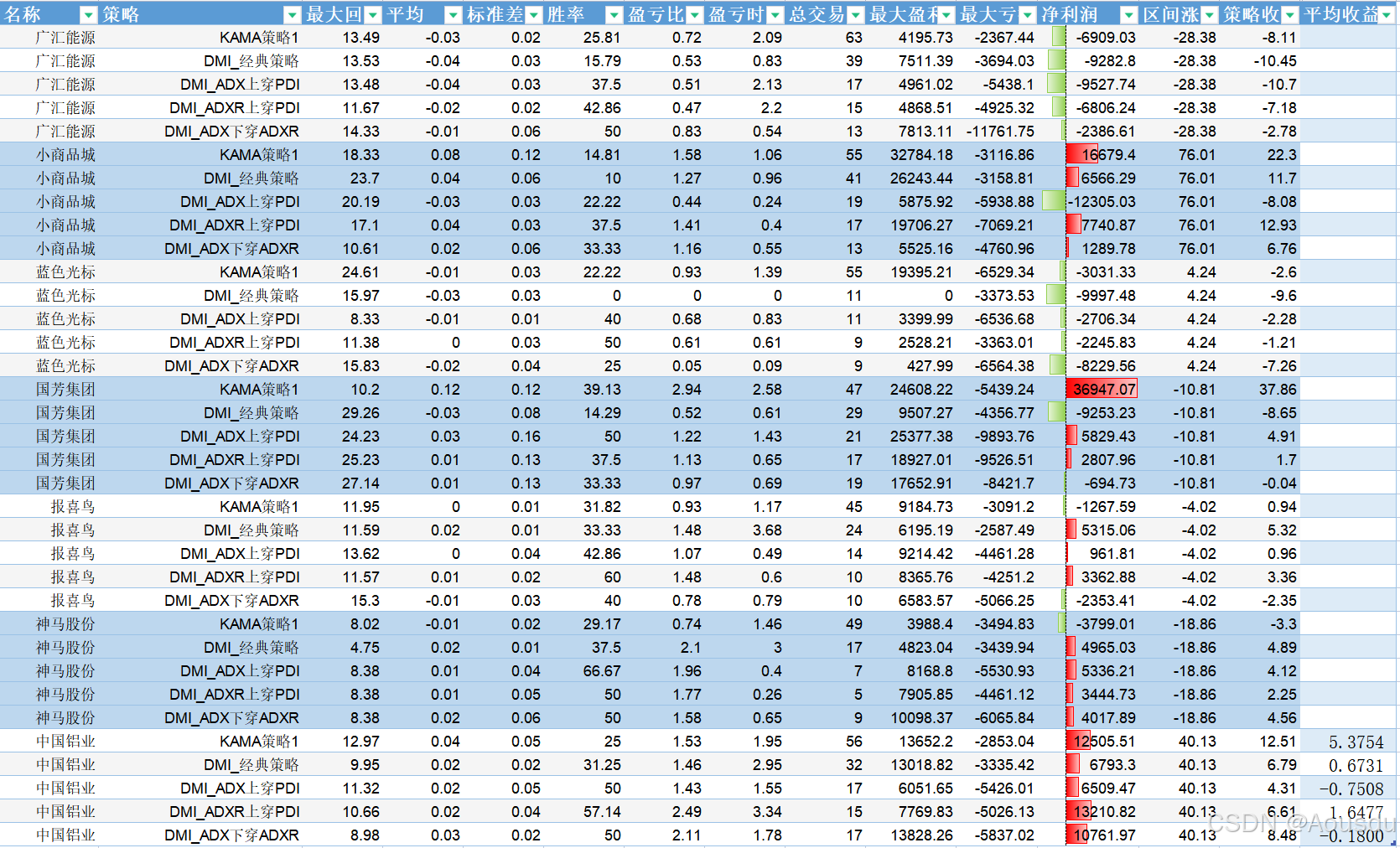Select 报喜鸟 name in the DMI_ADX下穿ADXR row

[49, 601]
